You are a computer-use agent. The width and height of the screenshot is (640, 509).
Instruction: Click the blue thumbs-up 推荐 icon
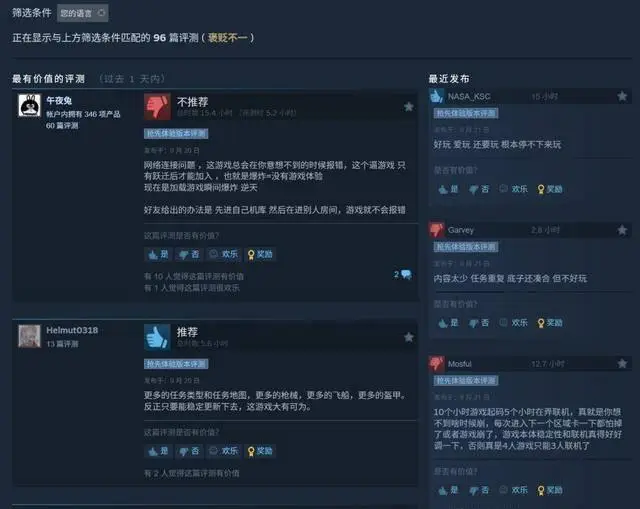157,337
